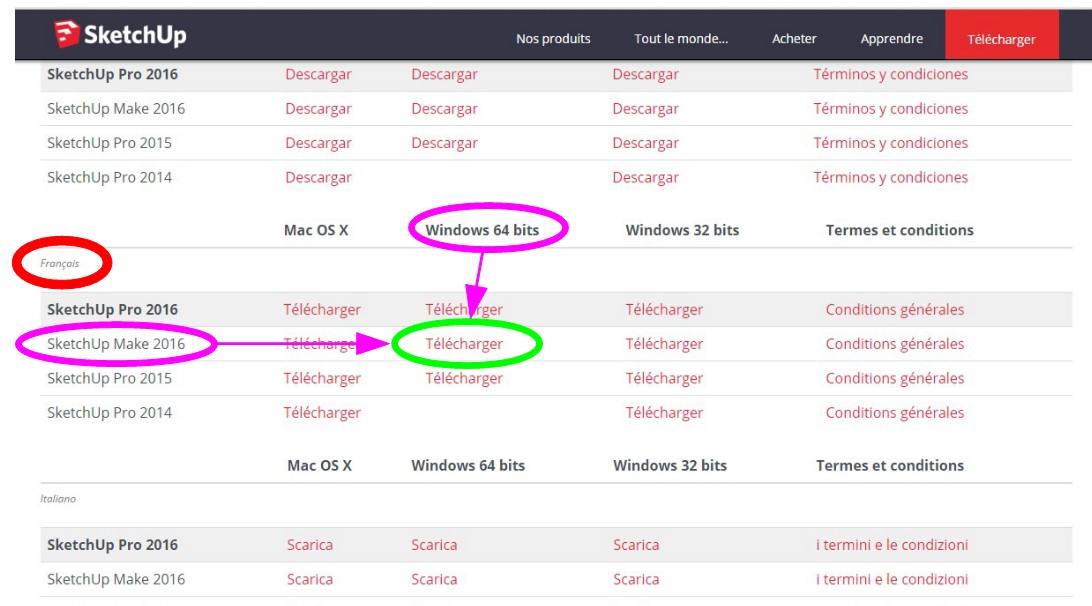Click Scarica under Windows 32 bits for SketchUp Make 2016
The image size is (1092, 606).
point(636,579)
